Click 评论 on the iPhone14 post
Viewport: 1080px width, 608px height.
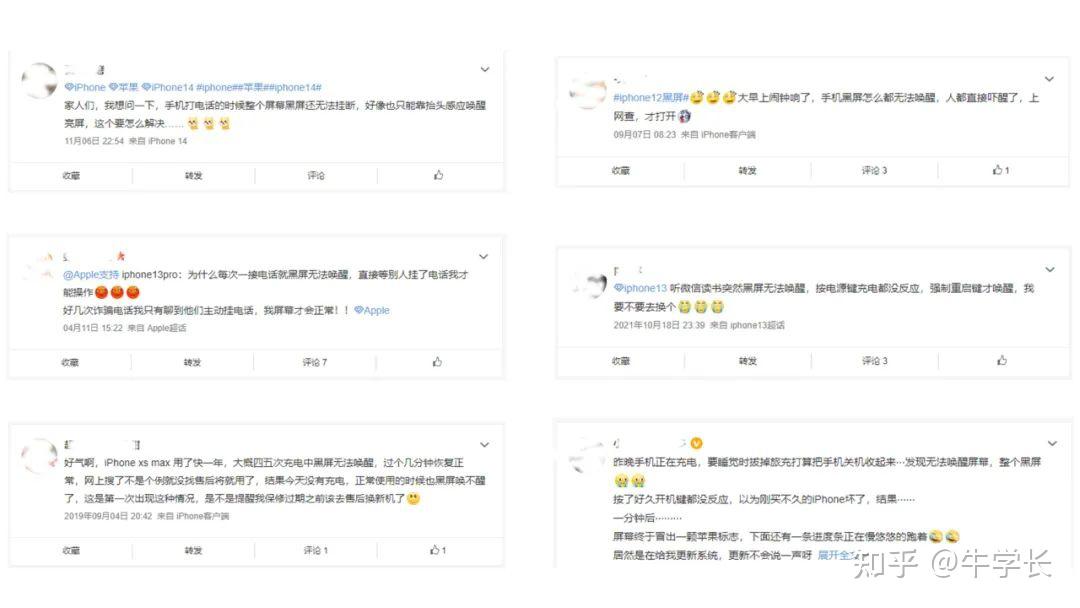click(x=316, y=176)
